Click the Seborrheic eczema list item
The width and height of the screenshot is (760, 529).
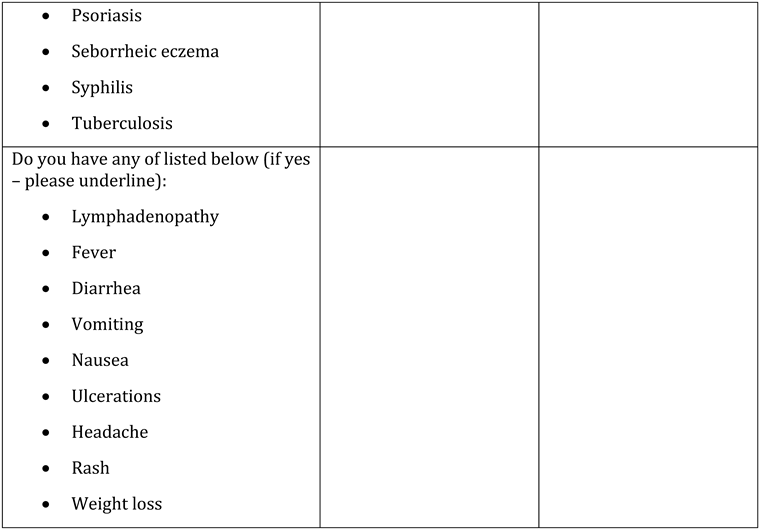pyautogui.click(x=144, y=52)
